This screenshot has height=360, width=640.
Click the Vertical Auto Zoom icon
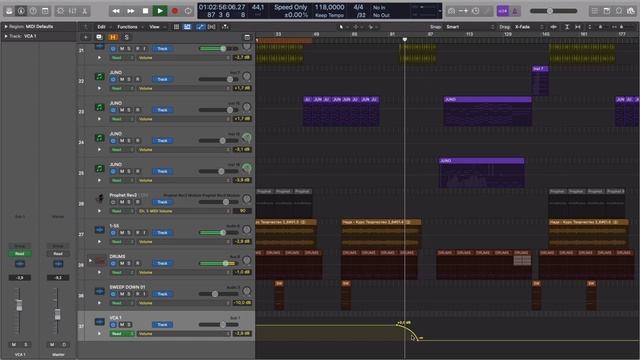567,27
